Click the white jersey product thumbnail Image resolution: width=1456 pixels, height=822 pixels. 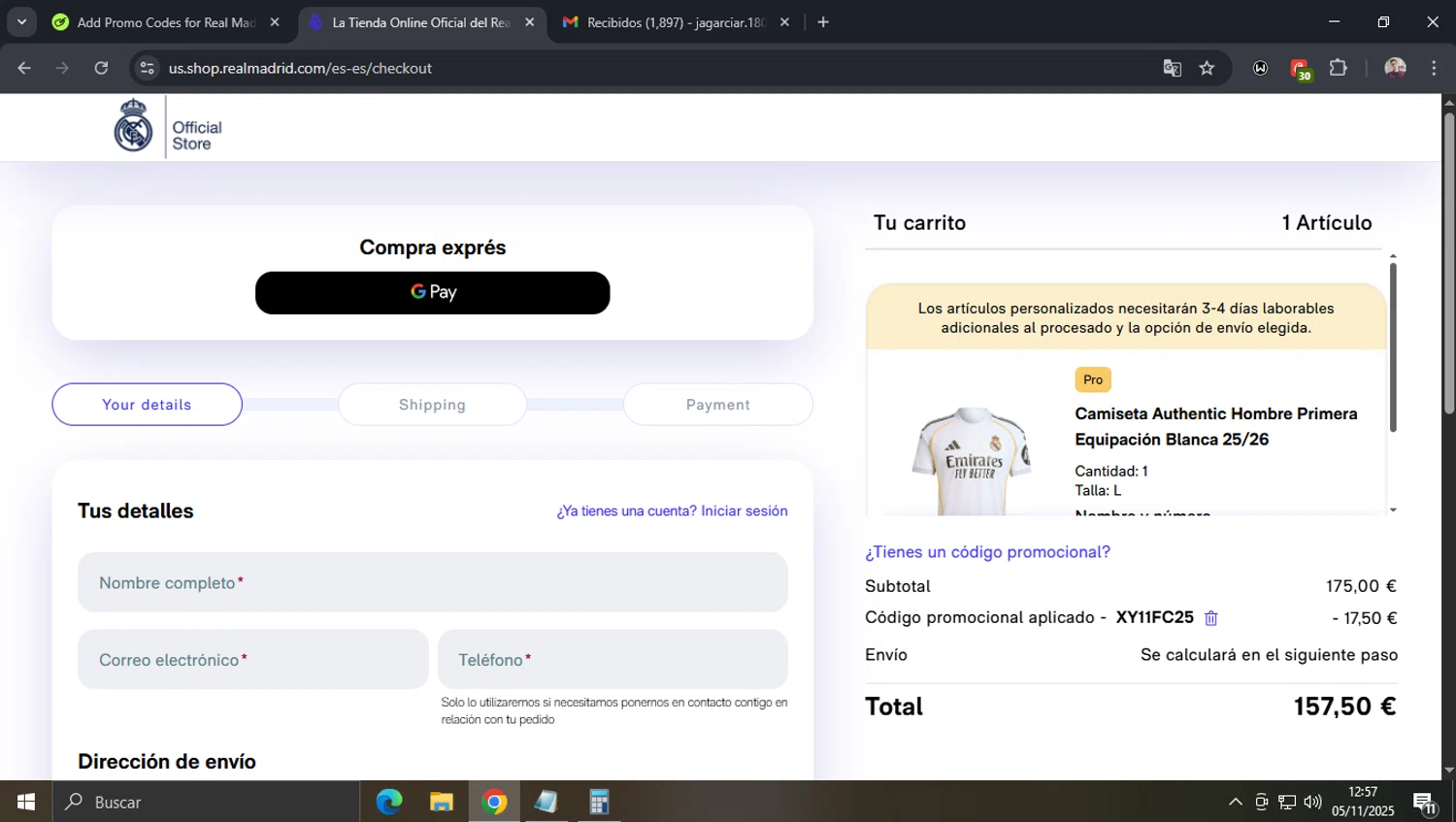pos(972,461)
